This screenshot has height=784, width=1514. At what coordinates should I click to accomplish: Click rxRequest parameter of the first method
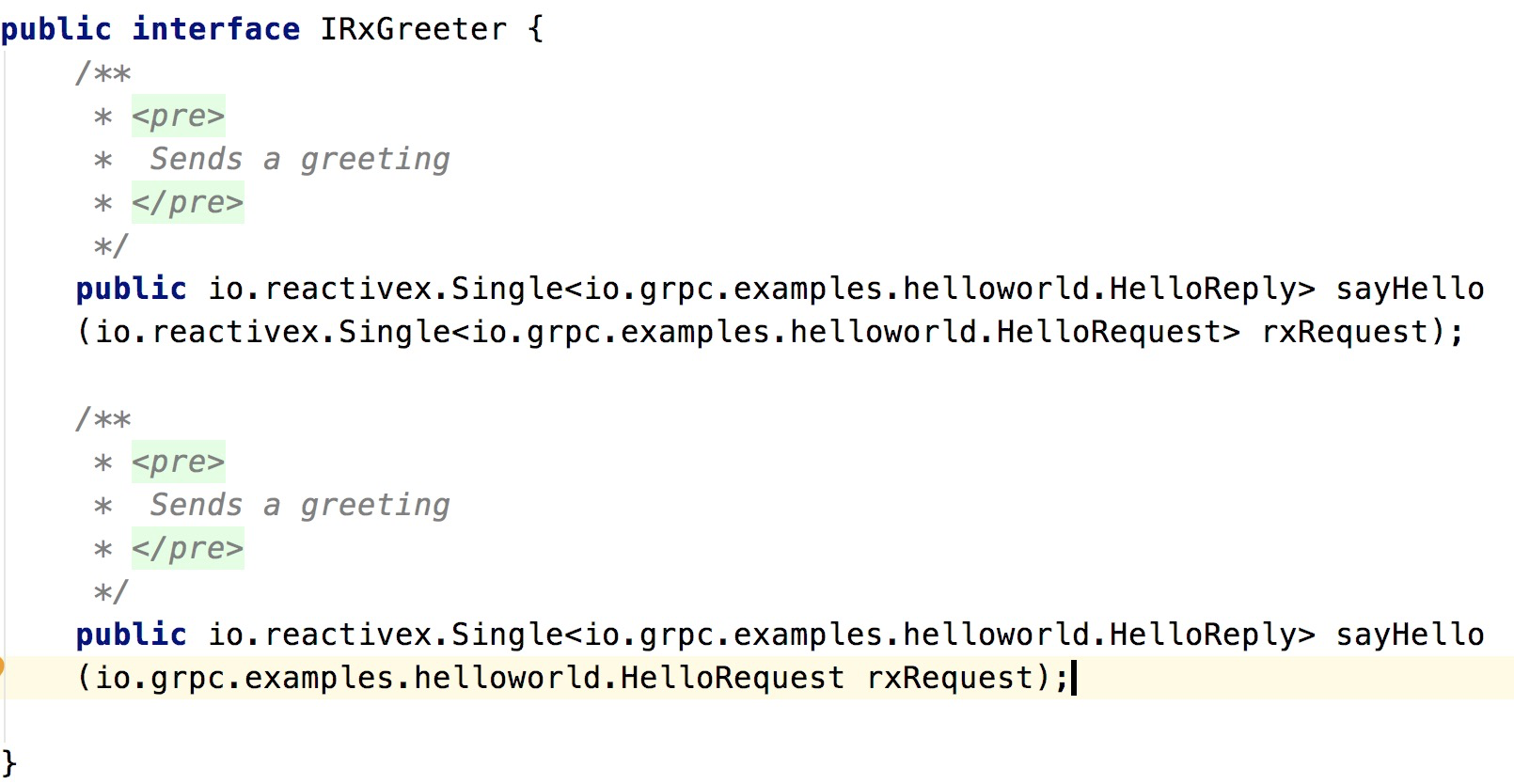pyautogui.click(x=1344, y=332)
